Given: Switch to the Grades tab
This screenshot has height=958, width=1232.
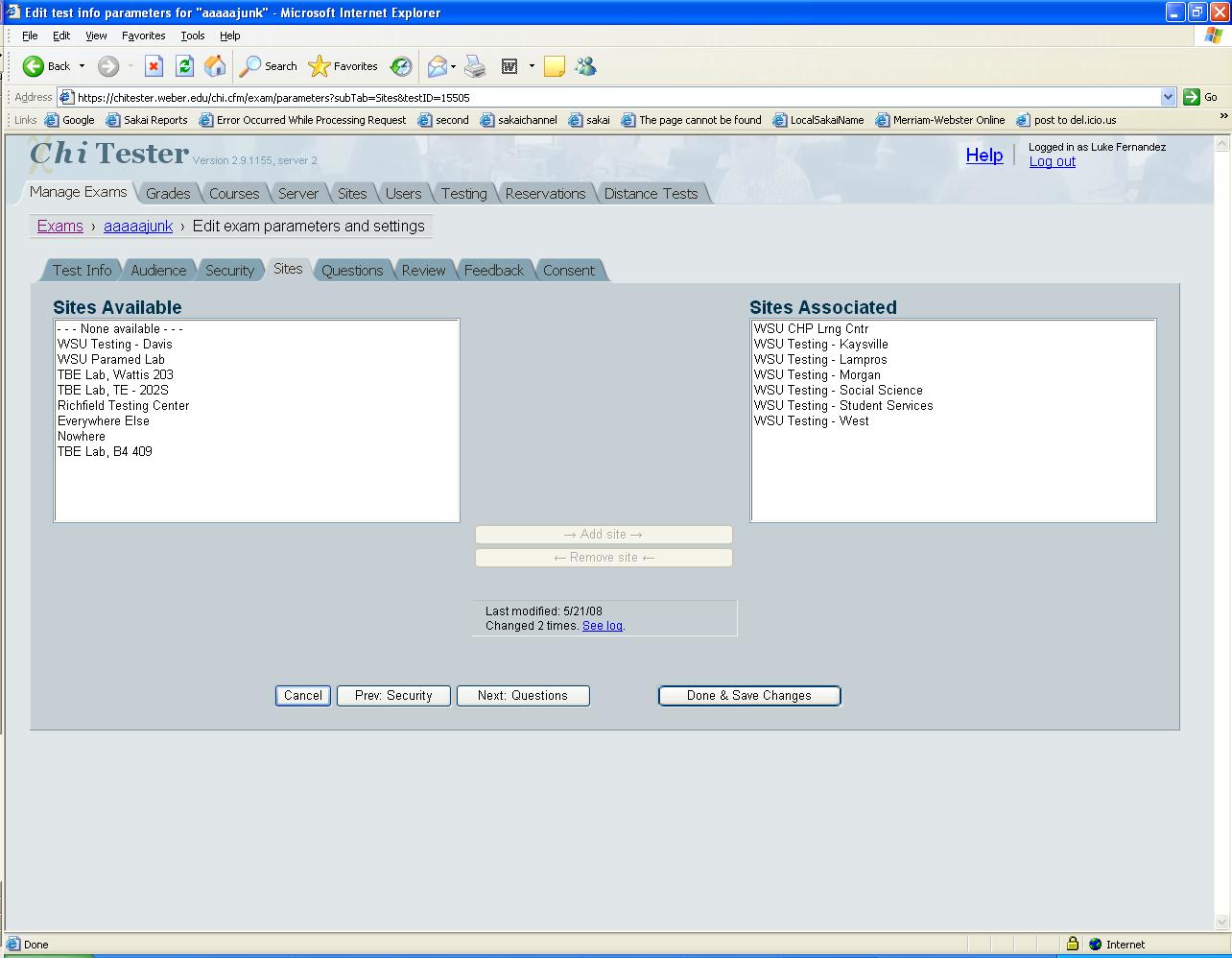Looking at the screenshot, I should click(x=168, y=193).
